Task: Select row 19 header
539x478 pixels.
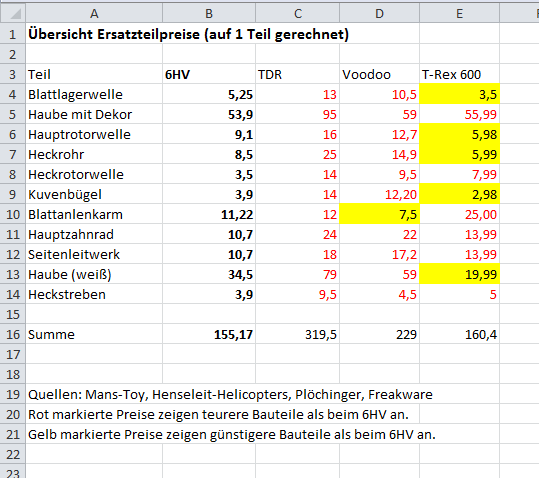Action: 13,394
